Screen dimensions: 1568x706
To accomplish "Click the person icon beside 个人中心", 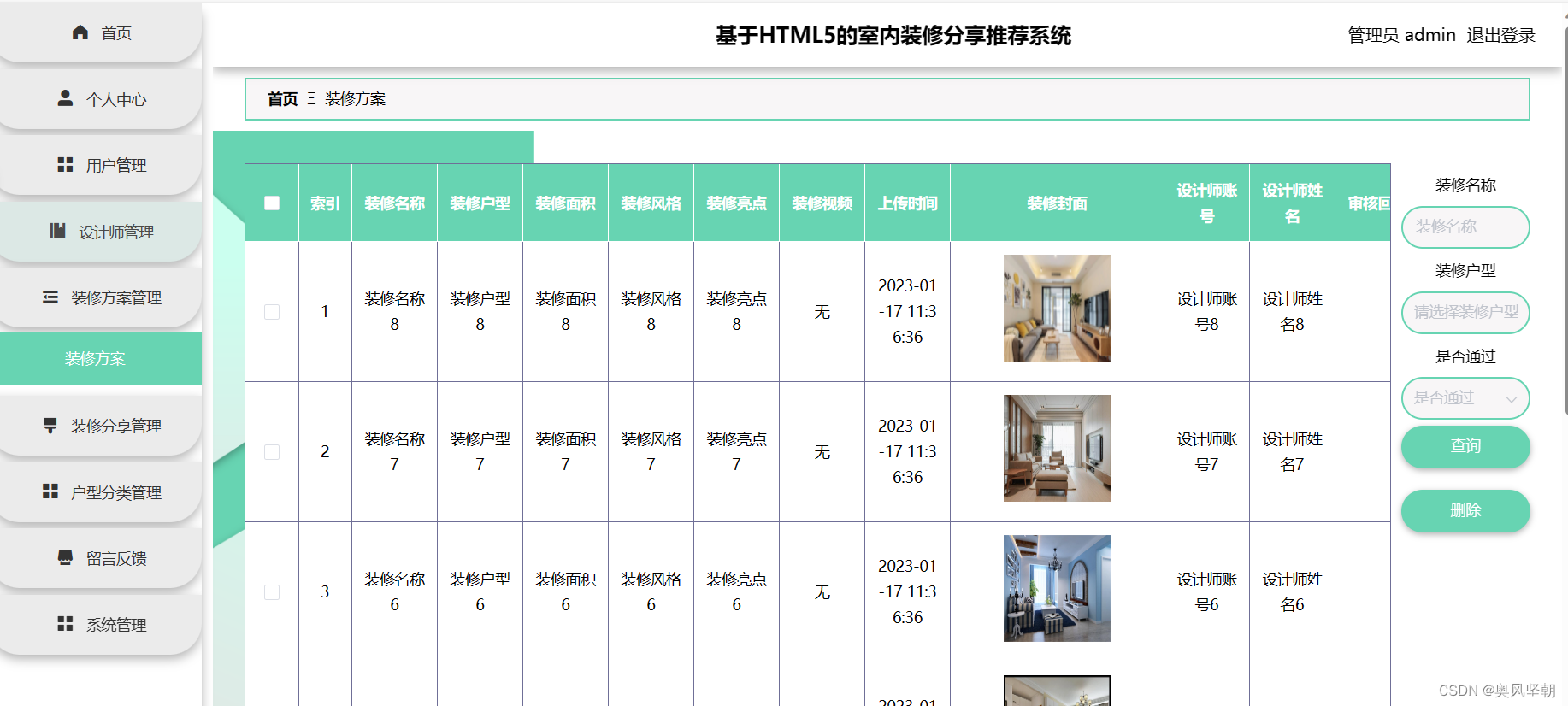I will pyautogui.click(x=65, y=98).
